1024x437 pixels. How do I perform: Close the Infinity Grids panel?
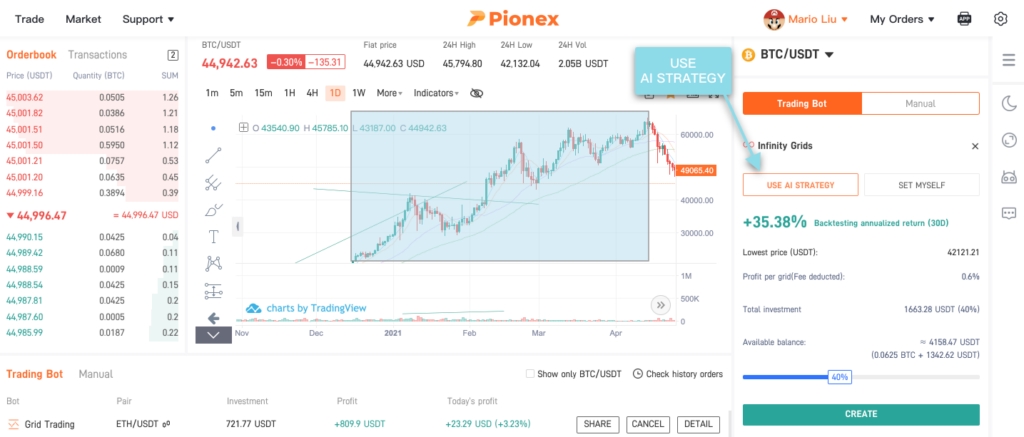[975, 146]
